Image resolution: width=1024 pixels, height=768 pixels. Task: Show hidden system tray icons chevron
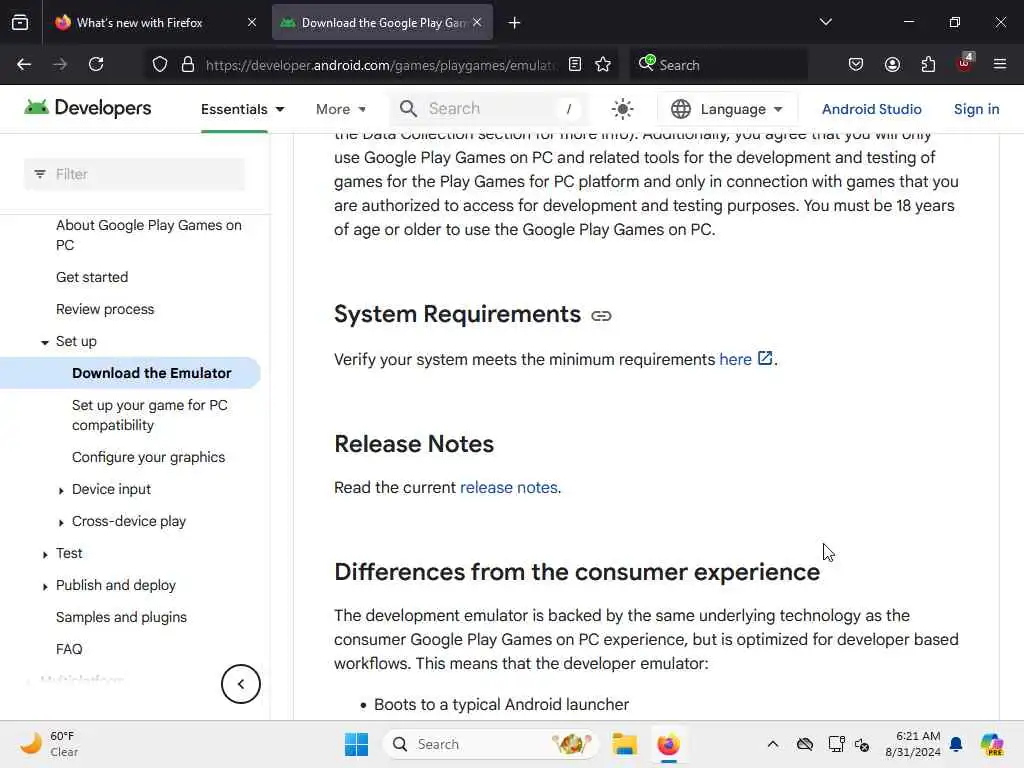coord(773,744)
